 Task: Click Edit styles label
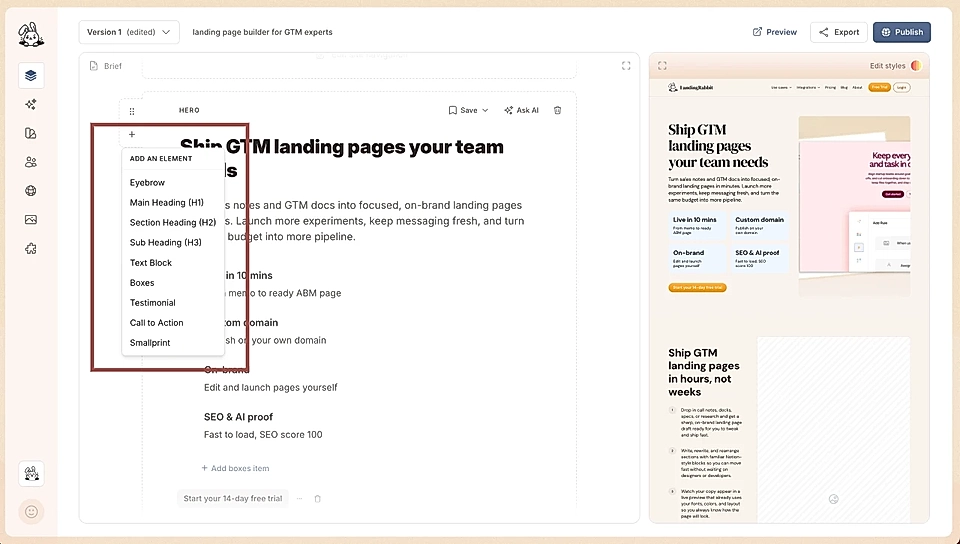[x=887, y=65]
